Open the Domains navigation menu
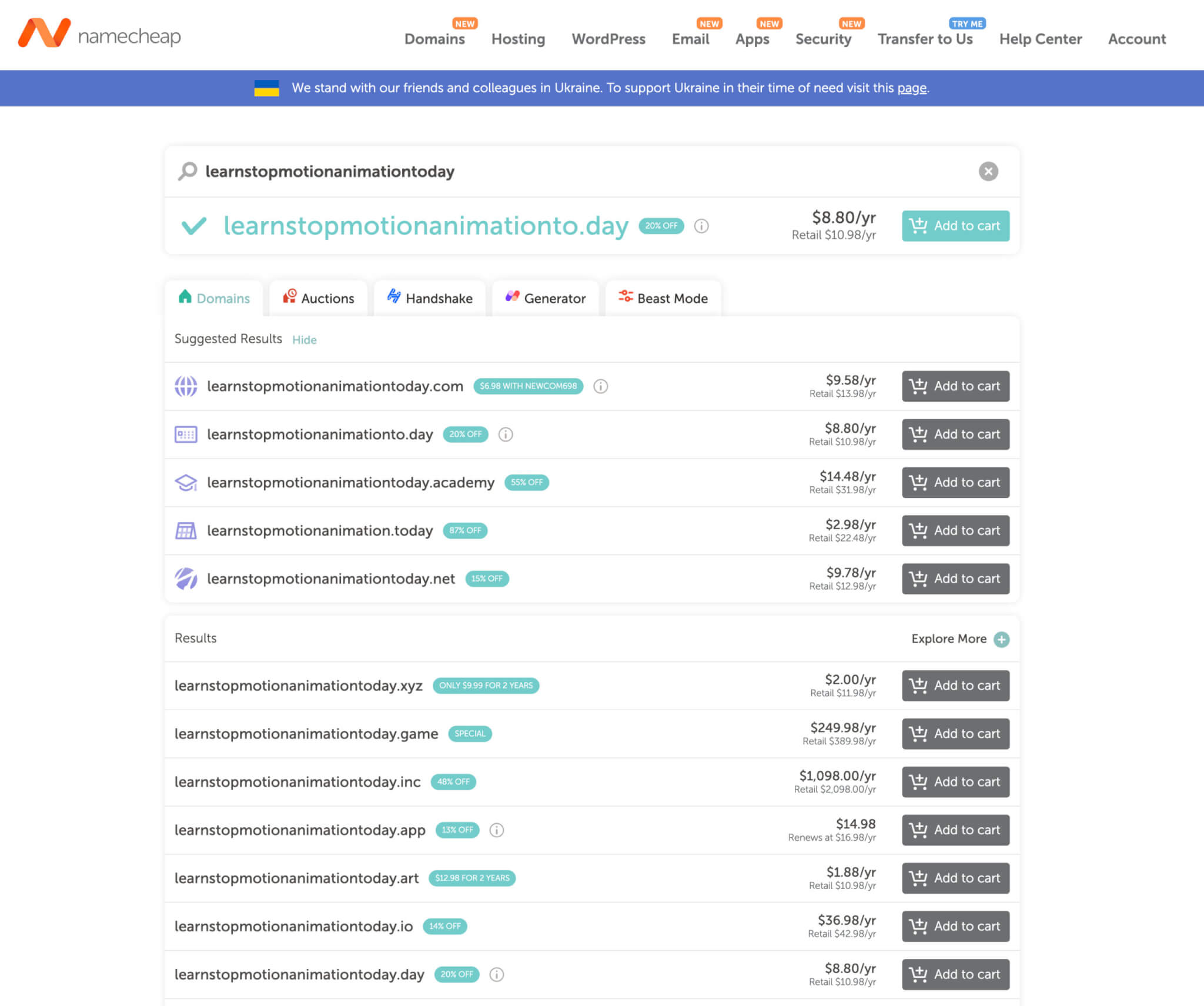1204x1006 pixels. [434, 39]
